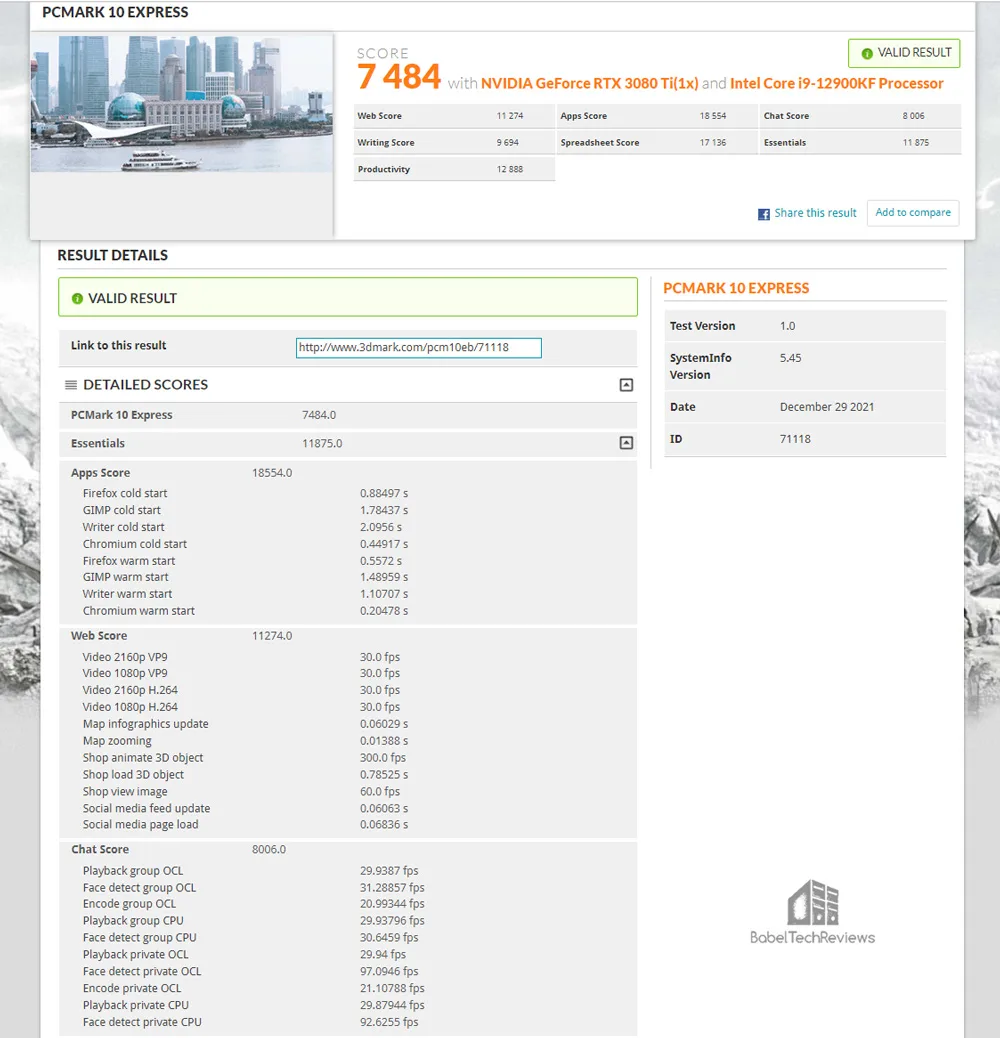This screenshot has height=1038, width=1000.
Task: Click the Spreadsheet Score value 17 136
Action: tap(713, 142)
